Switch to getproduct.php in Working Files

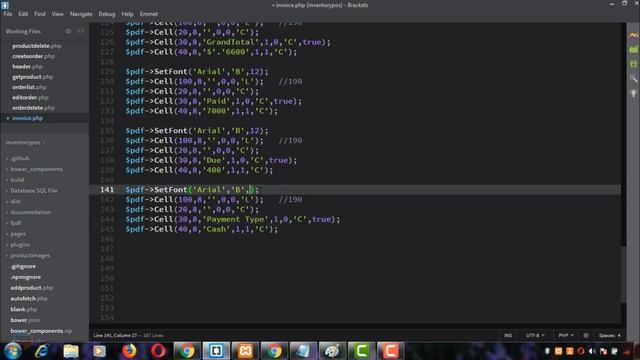coord(32,77)
